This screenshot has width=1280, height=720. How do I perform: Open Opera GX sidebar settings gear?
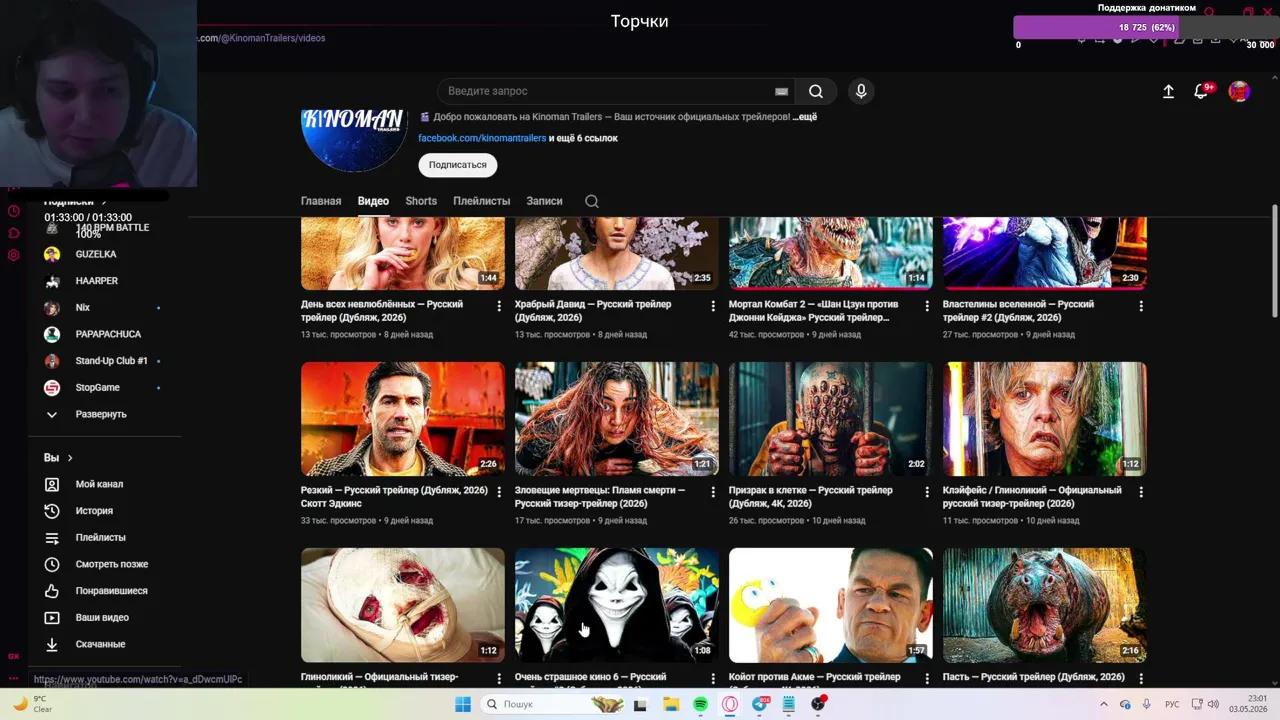(13, 255)
